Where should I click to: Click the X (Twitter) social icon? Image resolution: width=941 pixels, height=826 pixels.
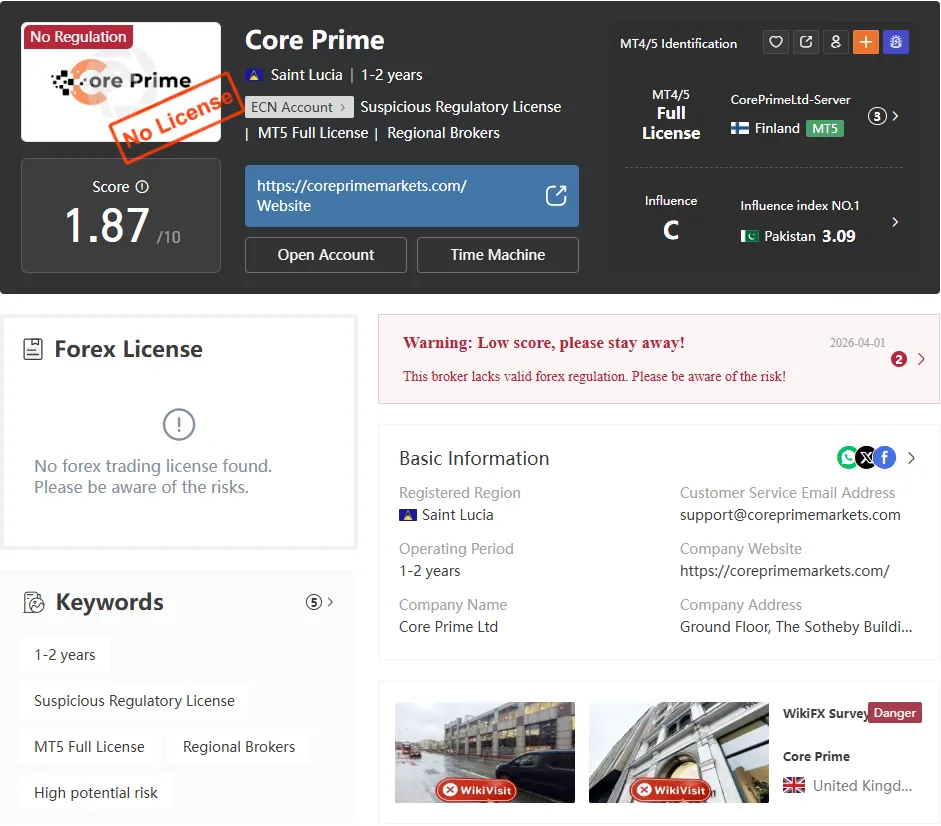[866, 457]
